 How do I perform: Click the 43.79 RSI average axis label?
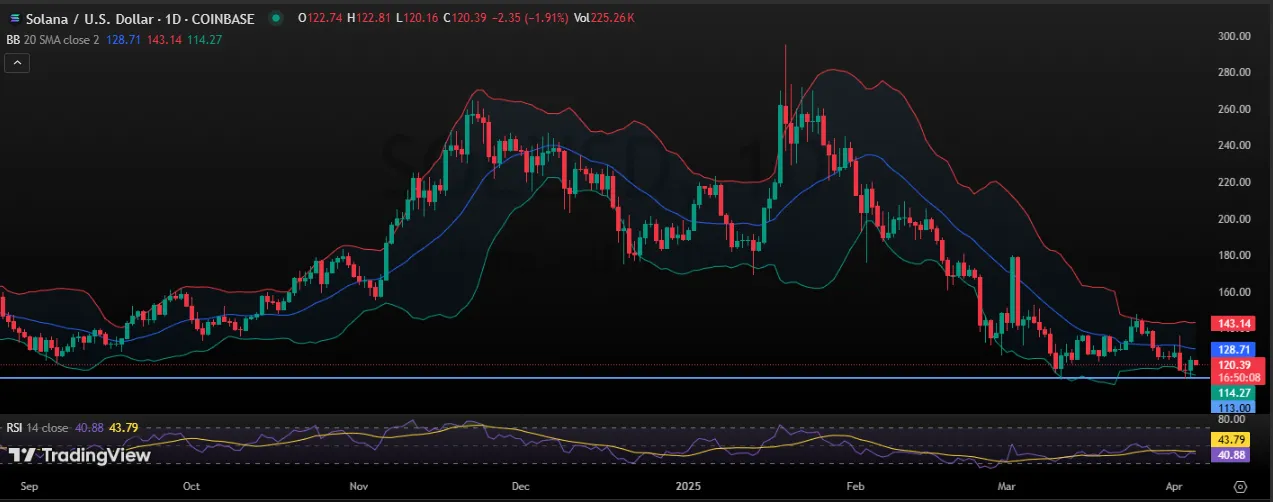point(1231,440)
